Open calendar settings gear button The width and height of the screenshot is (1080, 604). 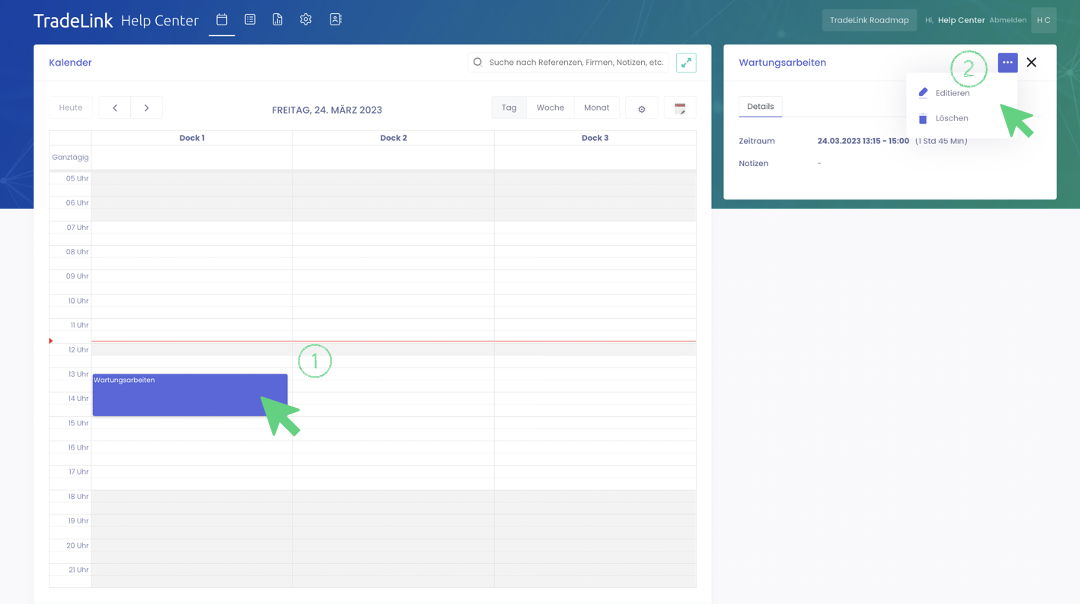coord(641,108)
